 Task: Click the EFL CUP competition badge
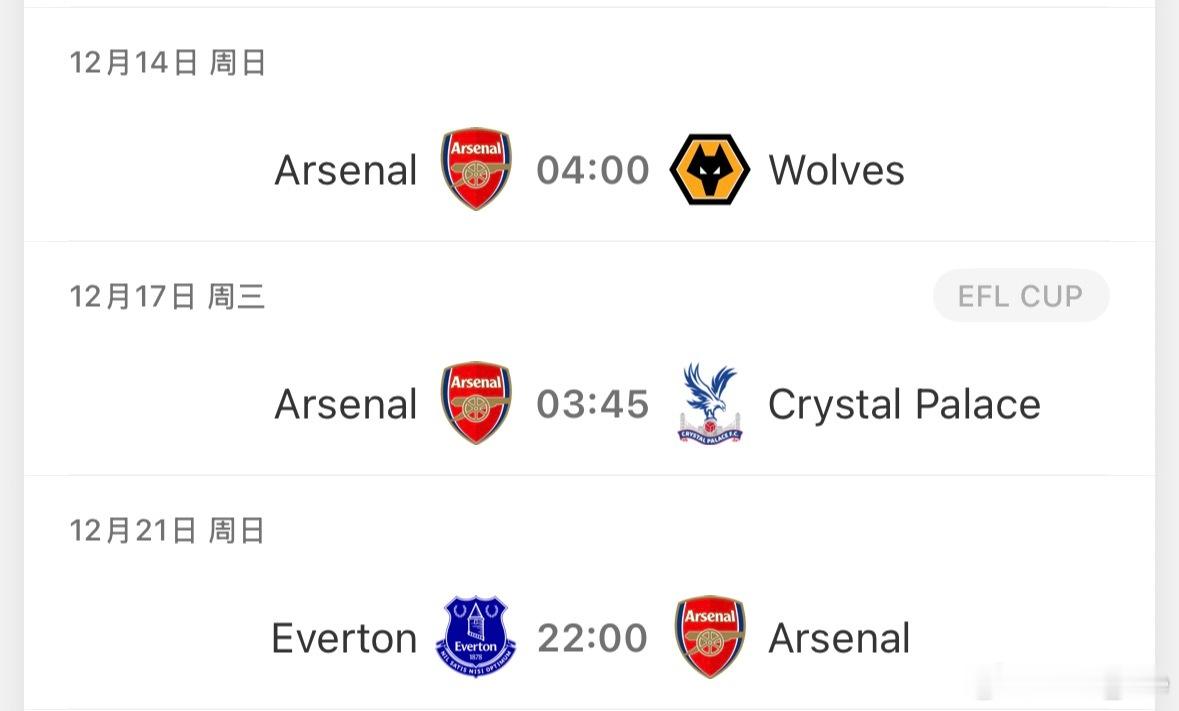pyautogui.click(x=1020, y=296)
